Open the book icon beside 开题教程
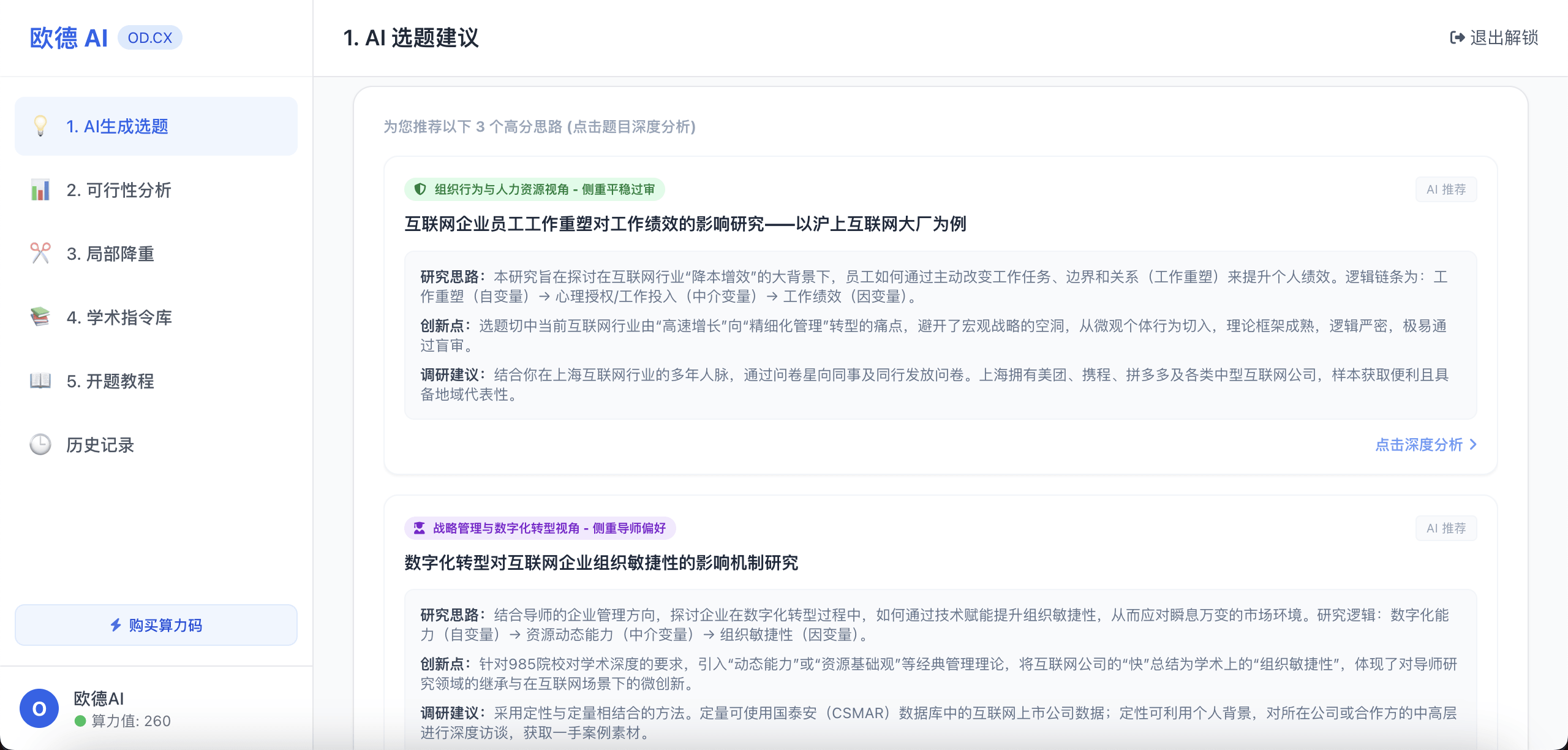Screen dimensions: 1568x750 tap(39, 381)
